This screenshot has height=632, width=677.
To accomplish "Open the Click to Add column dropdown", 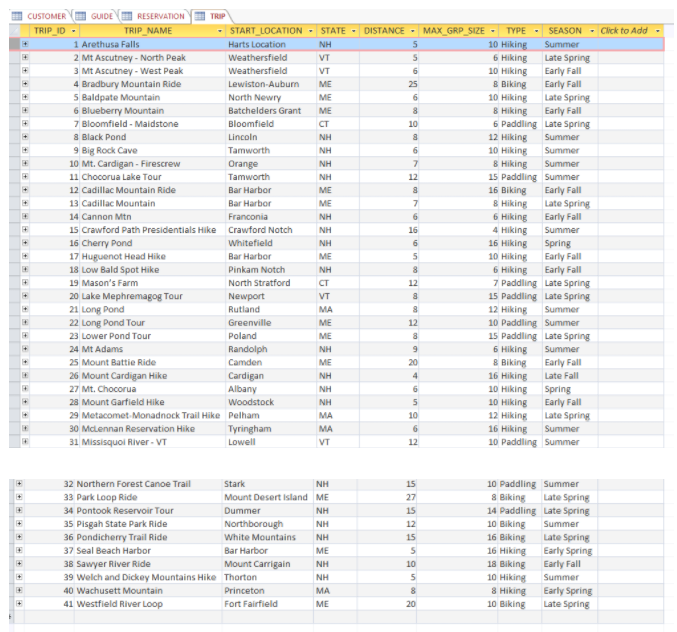I will (x=658, y=31).
